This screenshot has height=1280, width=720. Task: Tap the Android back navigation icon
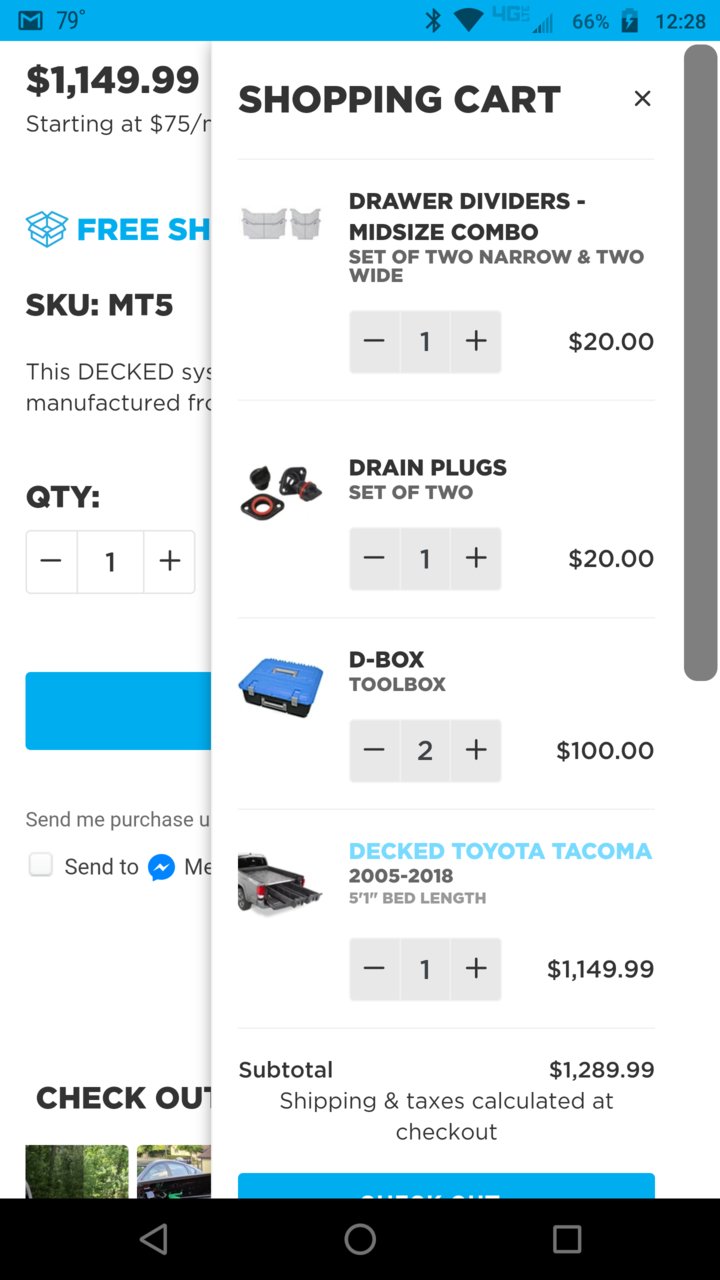click(x=153, y=1239)
